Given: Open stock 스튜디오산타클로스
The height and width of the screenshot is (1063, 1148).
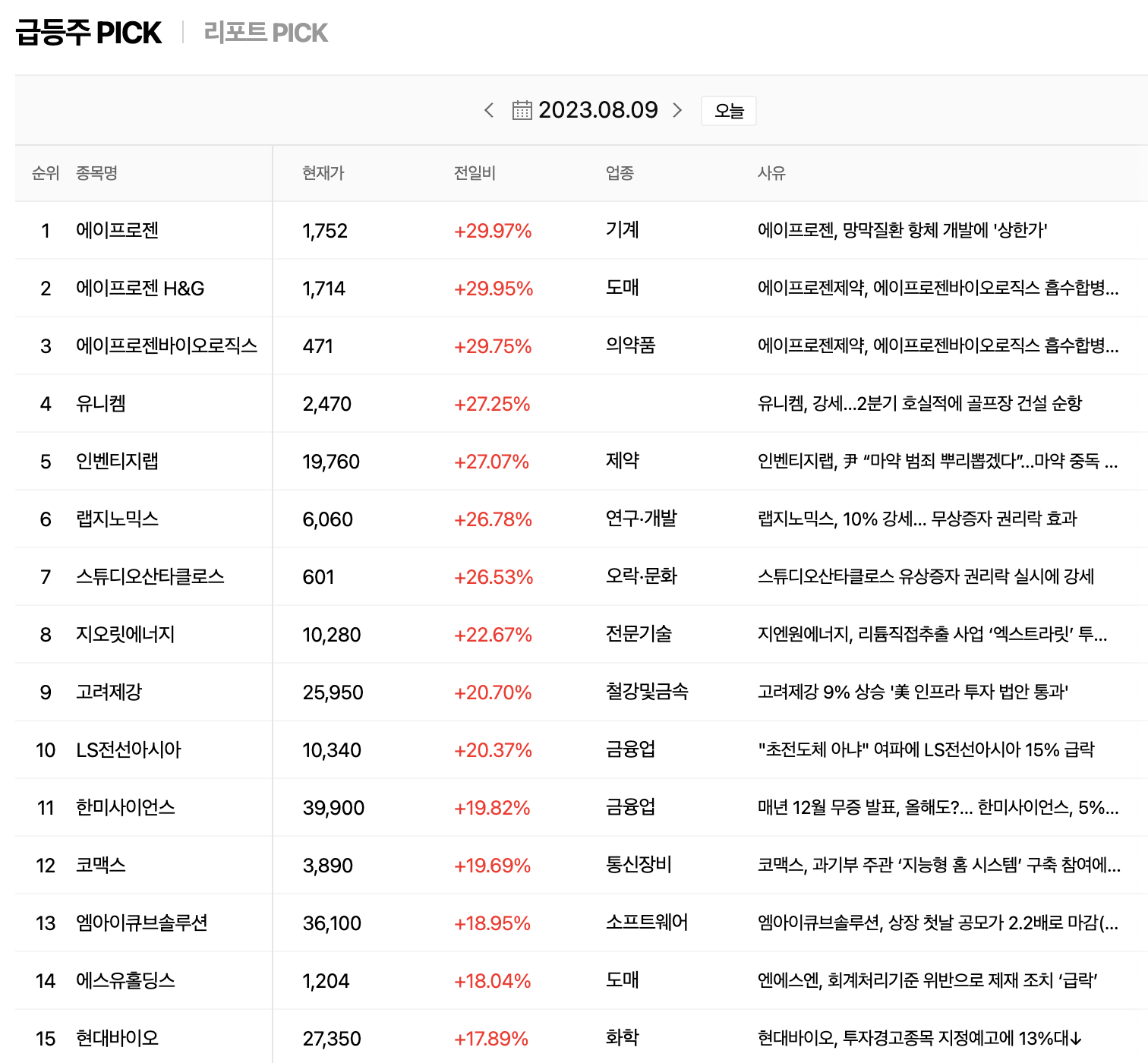Looking at the screenshot, I should point(150,577).
